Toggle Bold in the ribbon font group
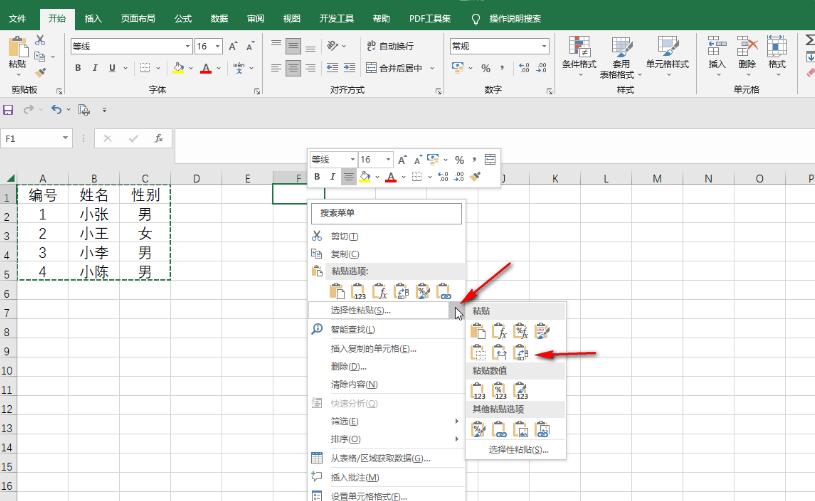The width and height of the screenshot is (815, 501). click(78, 68)
